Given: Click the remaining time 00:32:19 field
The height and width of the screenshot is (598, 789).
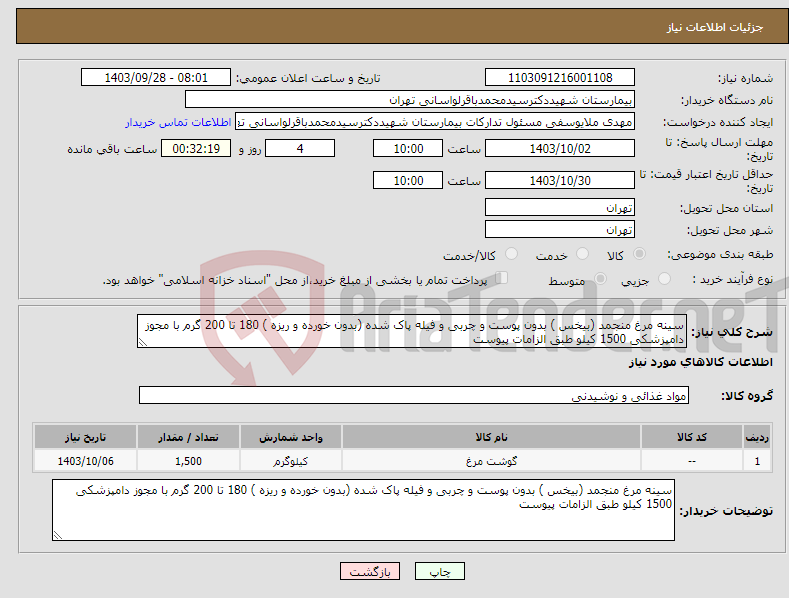Looking at the screenshot, I should [x=196, y=148].
